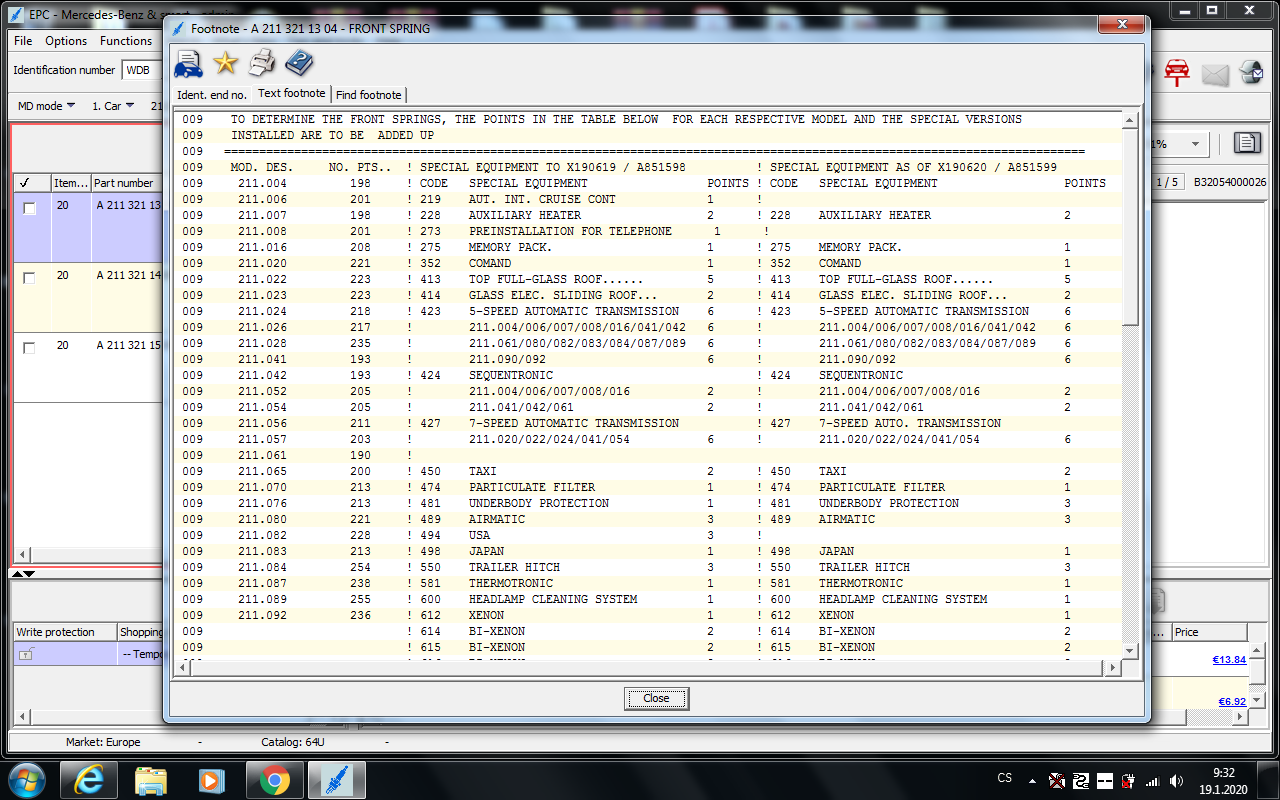This screenshot has height=800, width=1280.
Task: Click footnote vertical scrollbar down arrow
Action: (1130, 650)
